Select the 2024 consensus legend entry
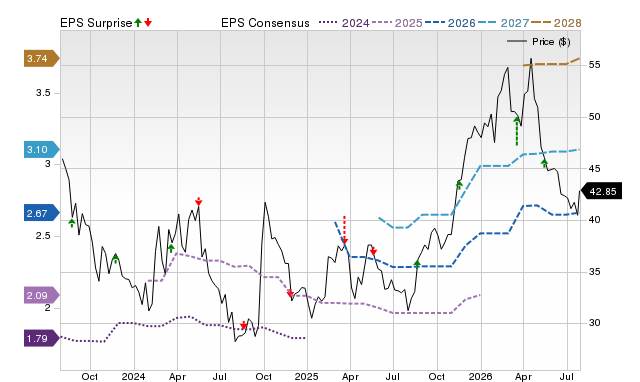Image resolution: width=640 pixels, height=382 pixels. 344,23
